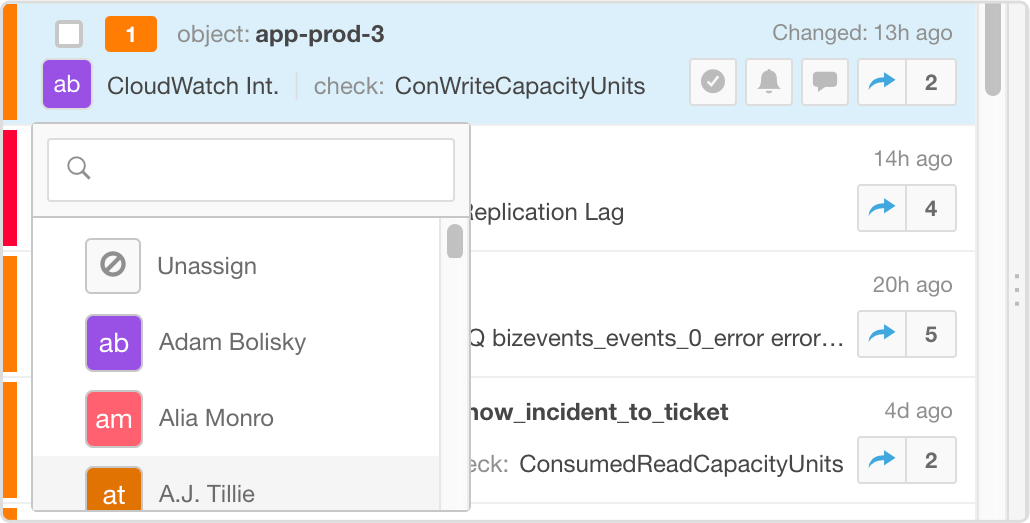Click share arrow on ConsumedReadCapacityUnits row
The width and height of the screenshot is (1030, 523).
(x=882, y=461)
